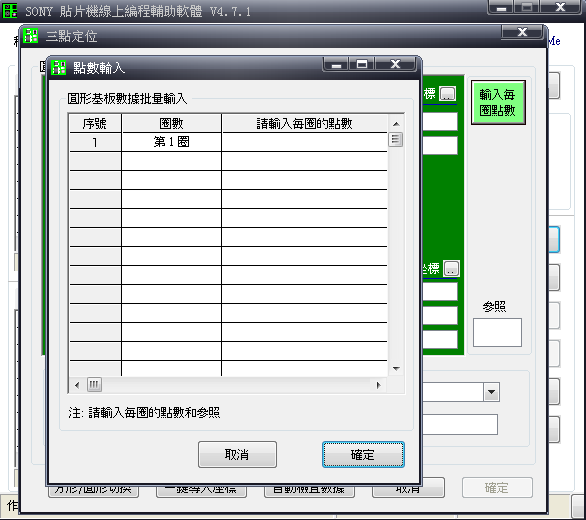Click the disabled 確定 button in 三點定位
Image resolution: width=586 pixels, height=520 pixels.
497,487
